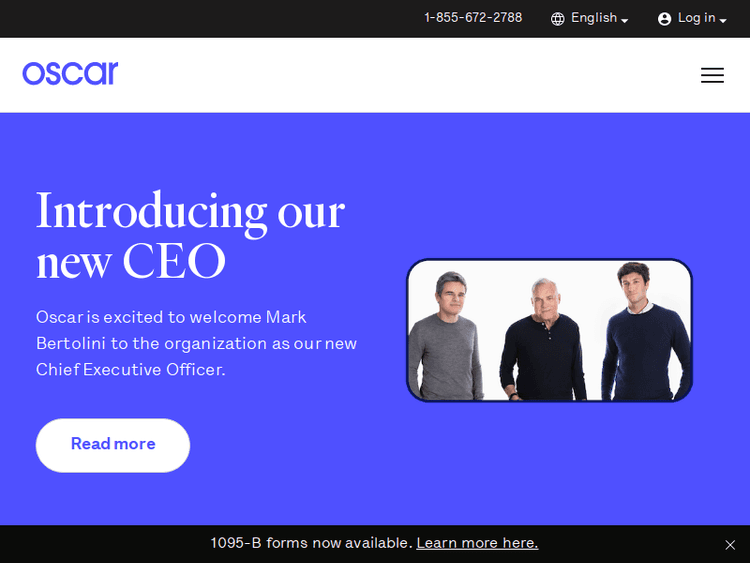Click the caret beside Log in
Image resolution: width=750 pixels, height=563 pixels.
click(x=723, y=21)
